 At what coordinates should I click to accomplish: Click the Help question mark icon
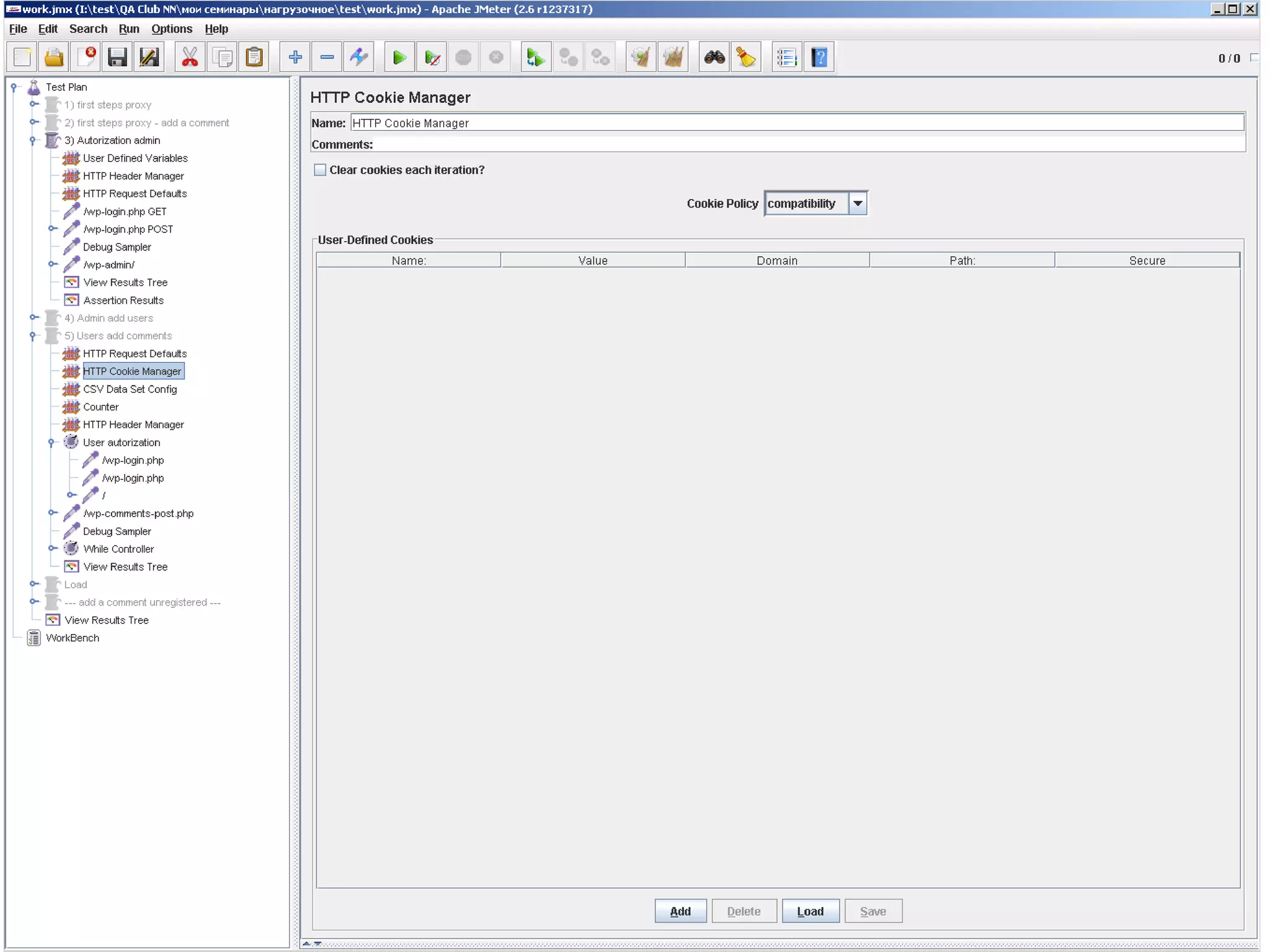click(x=819, y=58)
